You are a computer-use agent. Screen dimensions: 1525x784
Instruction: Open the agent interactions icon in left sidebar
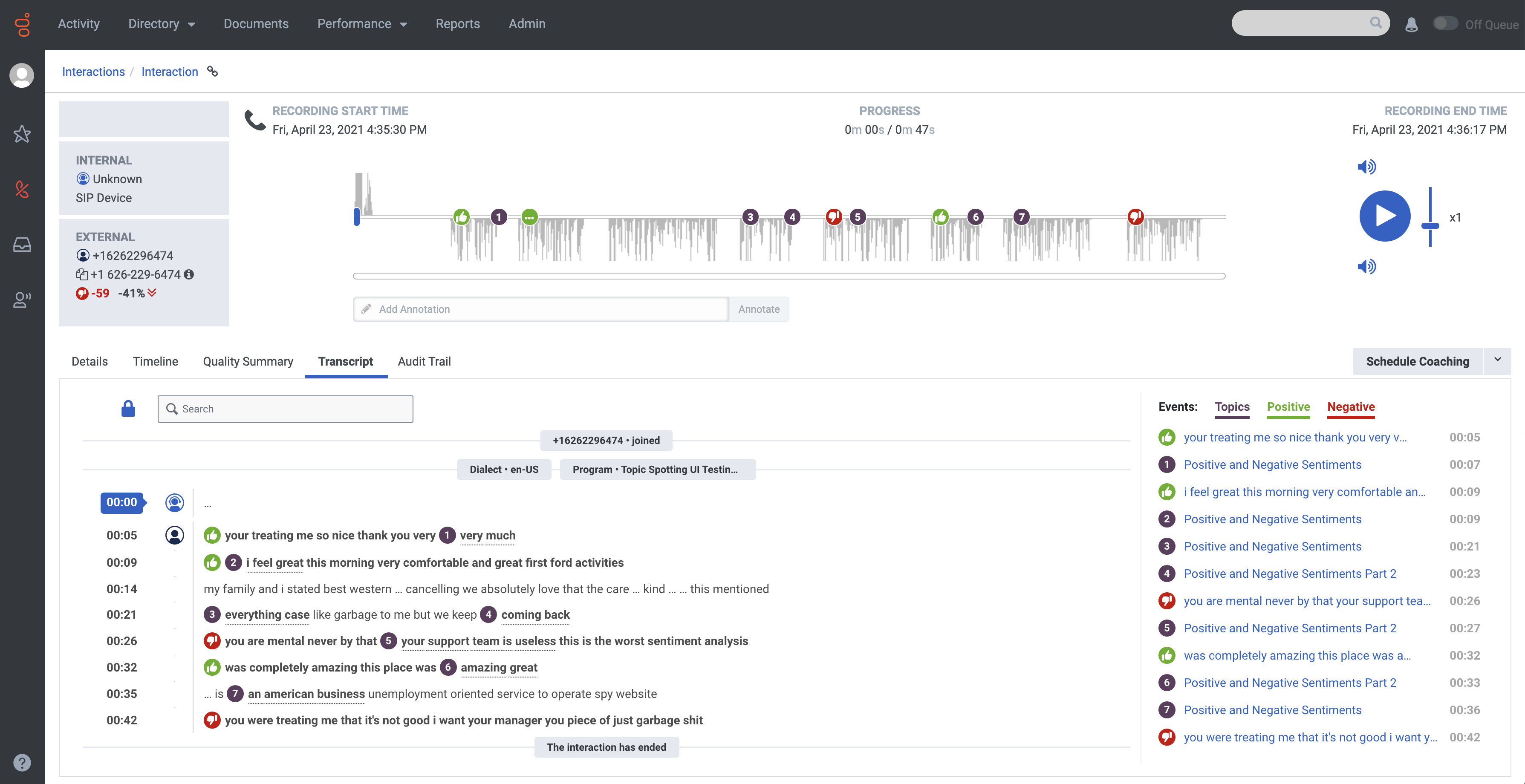(x=21, y=300)
